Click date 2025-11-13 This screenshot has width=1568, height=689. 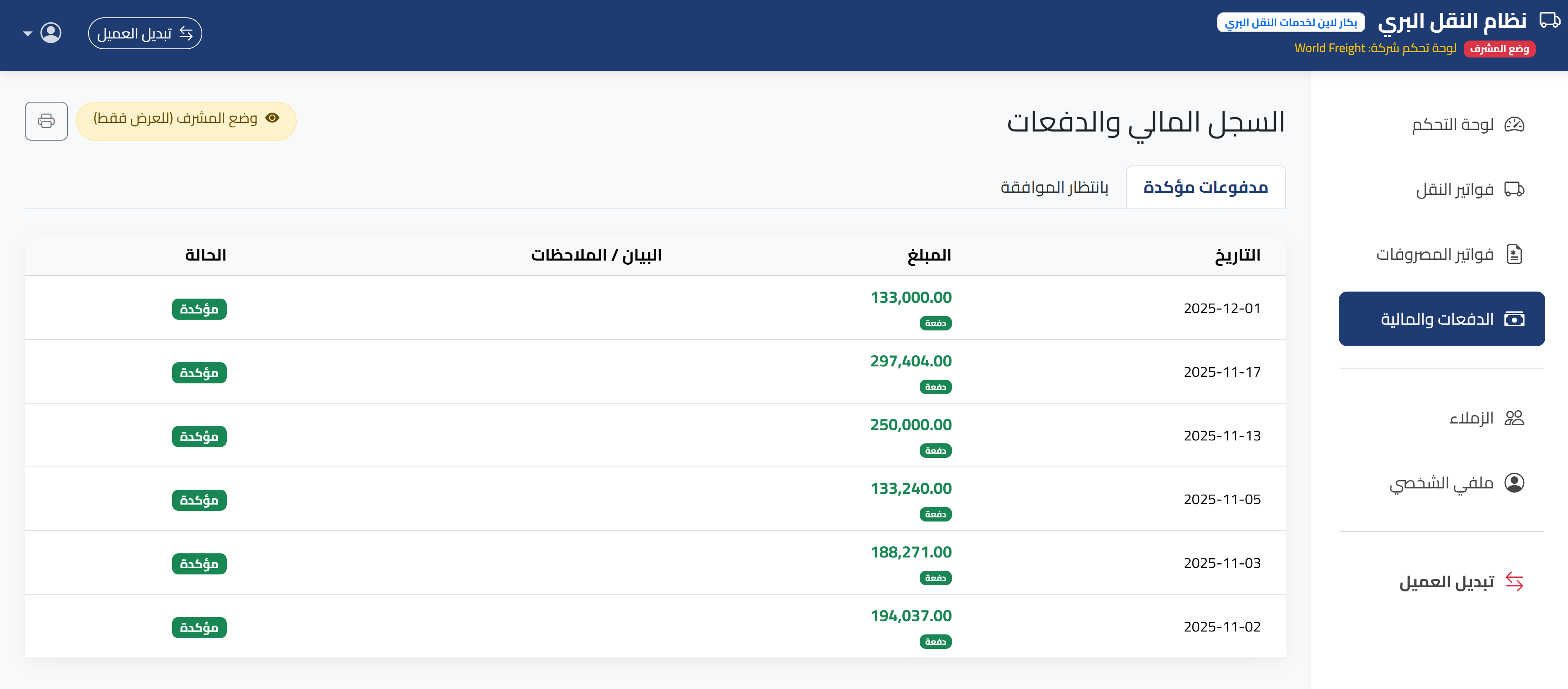coord(1222,436)
